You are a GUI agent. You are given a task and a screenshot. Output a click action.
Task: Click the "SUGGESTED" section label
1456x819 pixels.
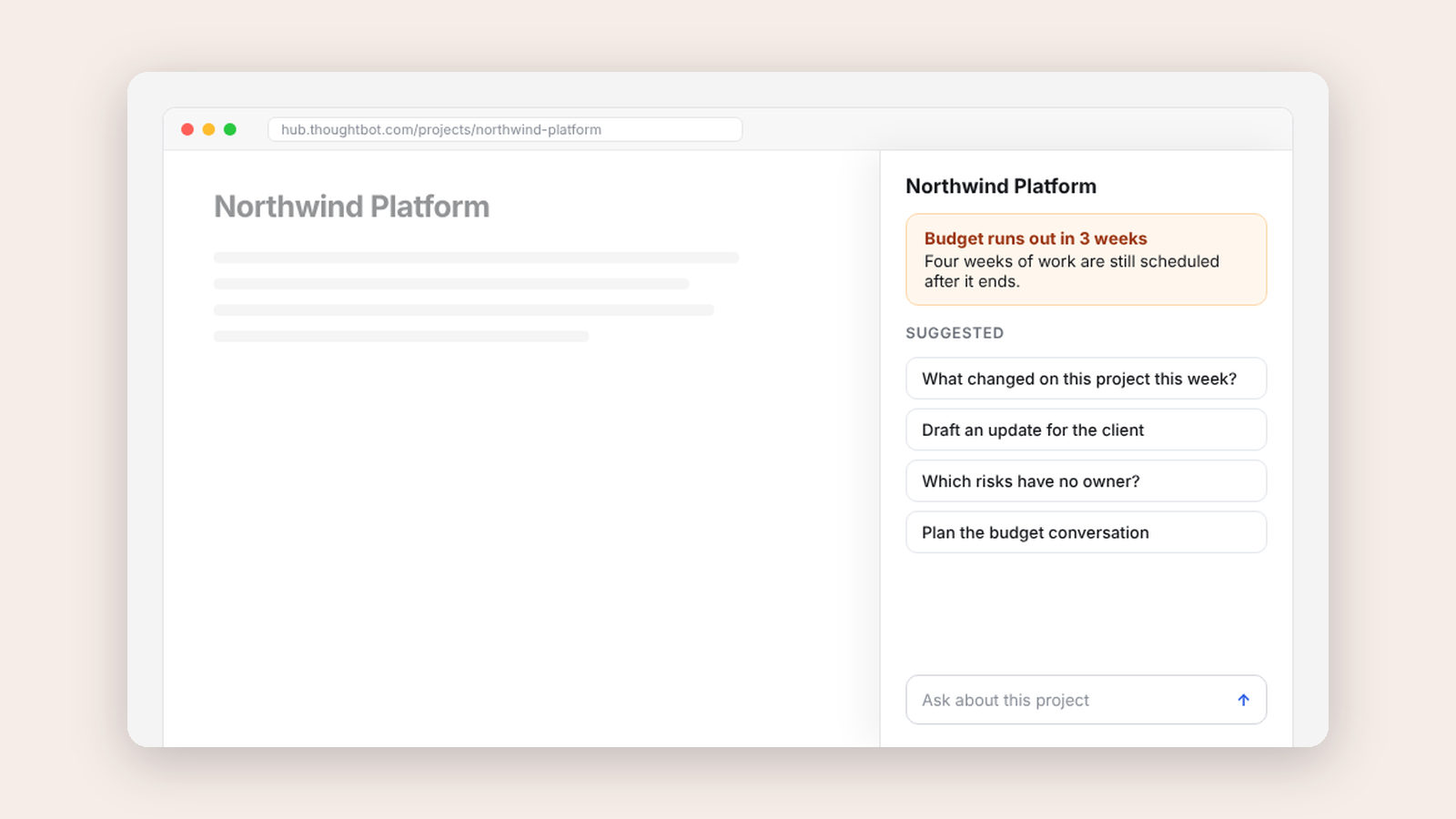click(x=955, y=333)
